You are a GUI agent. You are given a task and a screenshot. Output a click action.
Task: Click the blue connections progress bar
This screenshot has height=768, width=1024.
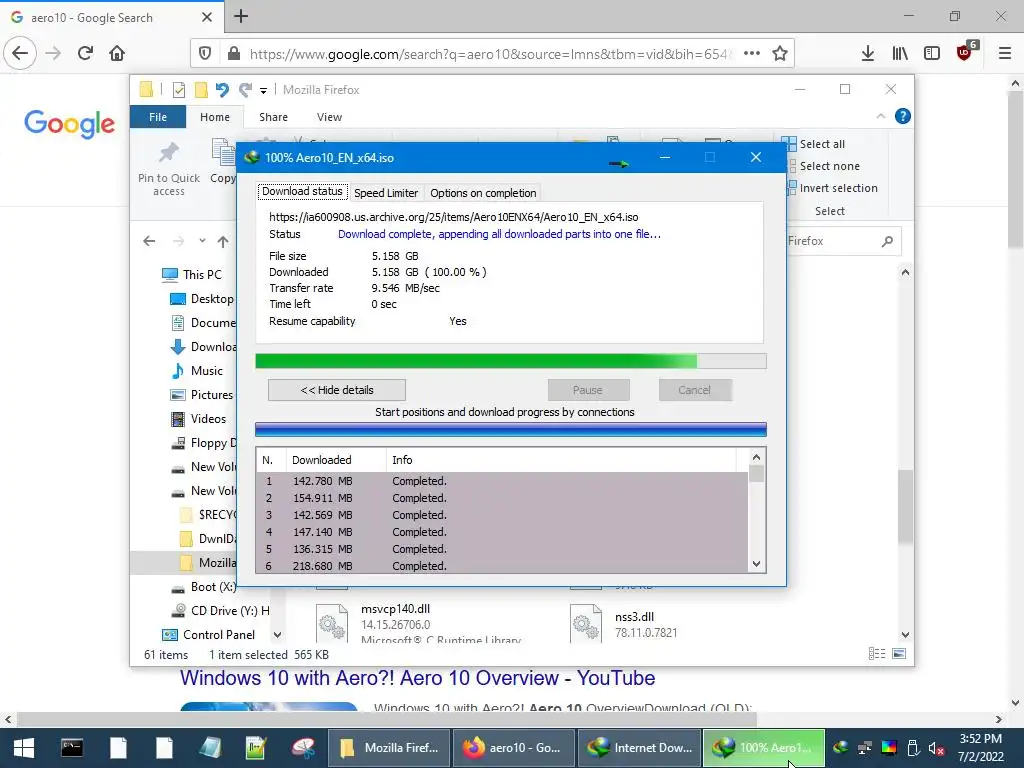tap(511, 429)
